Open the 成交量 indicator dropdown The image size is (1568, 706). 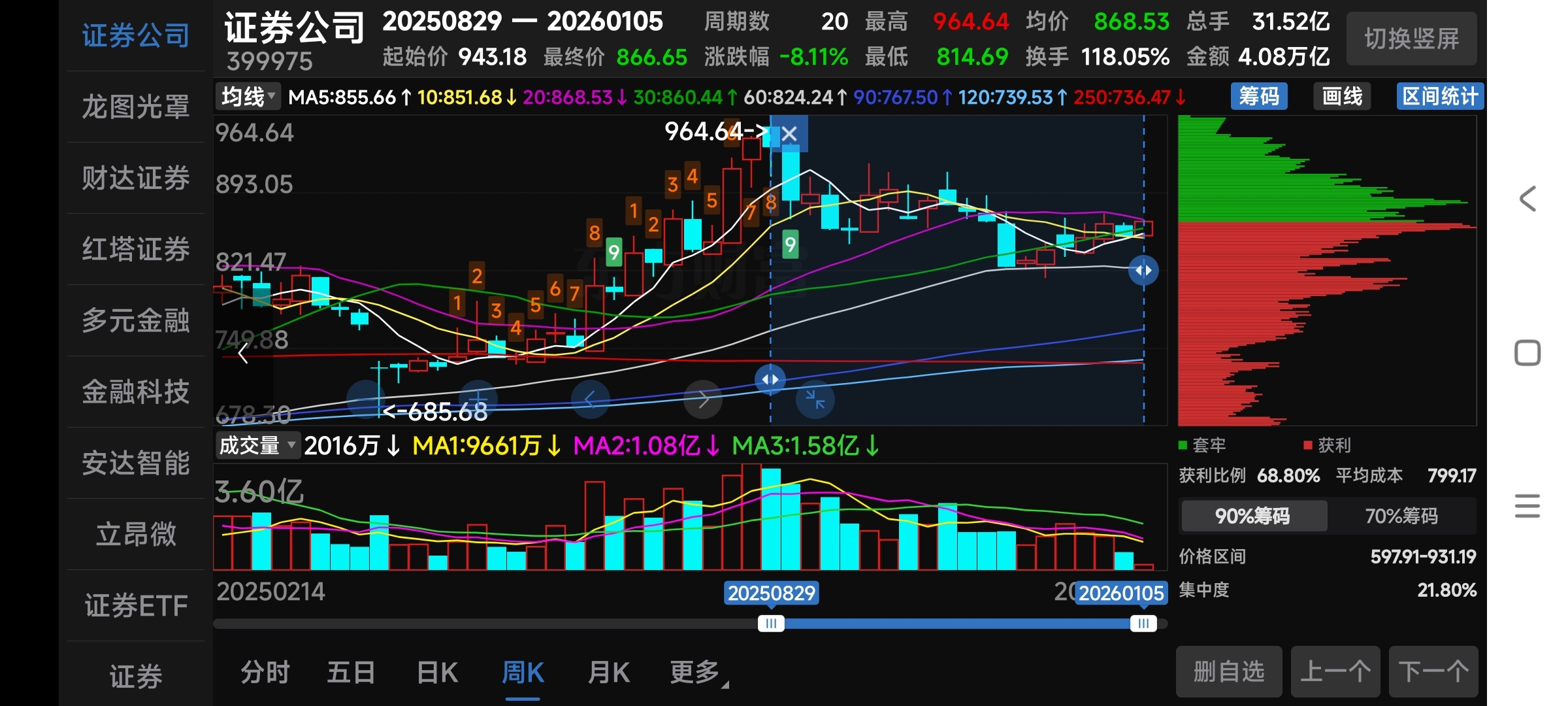(x=257, y=446)
